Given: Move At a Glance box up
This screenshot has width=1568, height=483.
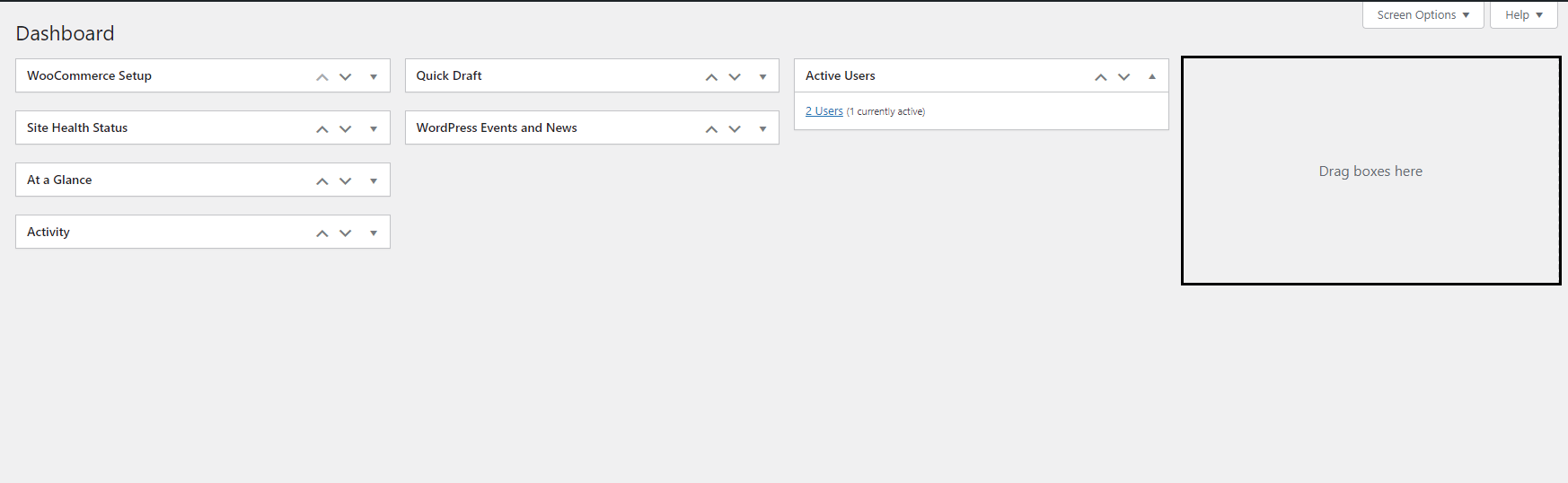Looking at the screenshot, I should [x=322, y=180].
